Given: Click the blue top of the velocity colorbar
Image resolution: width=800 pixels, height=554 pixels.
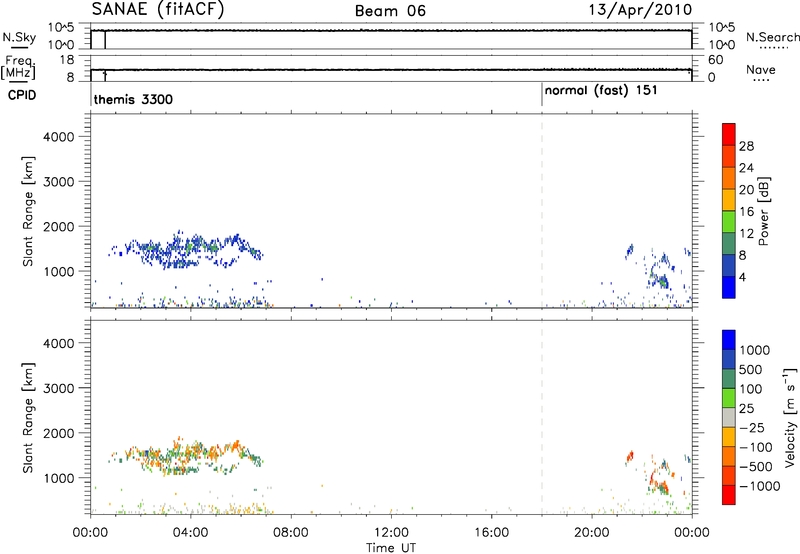Looking at the screenshot, I should (x=729, y=340).
